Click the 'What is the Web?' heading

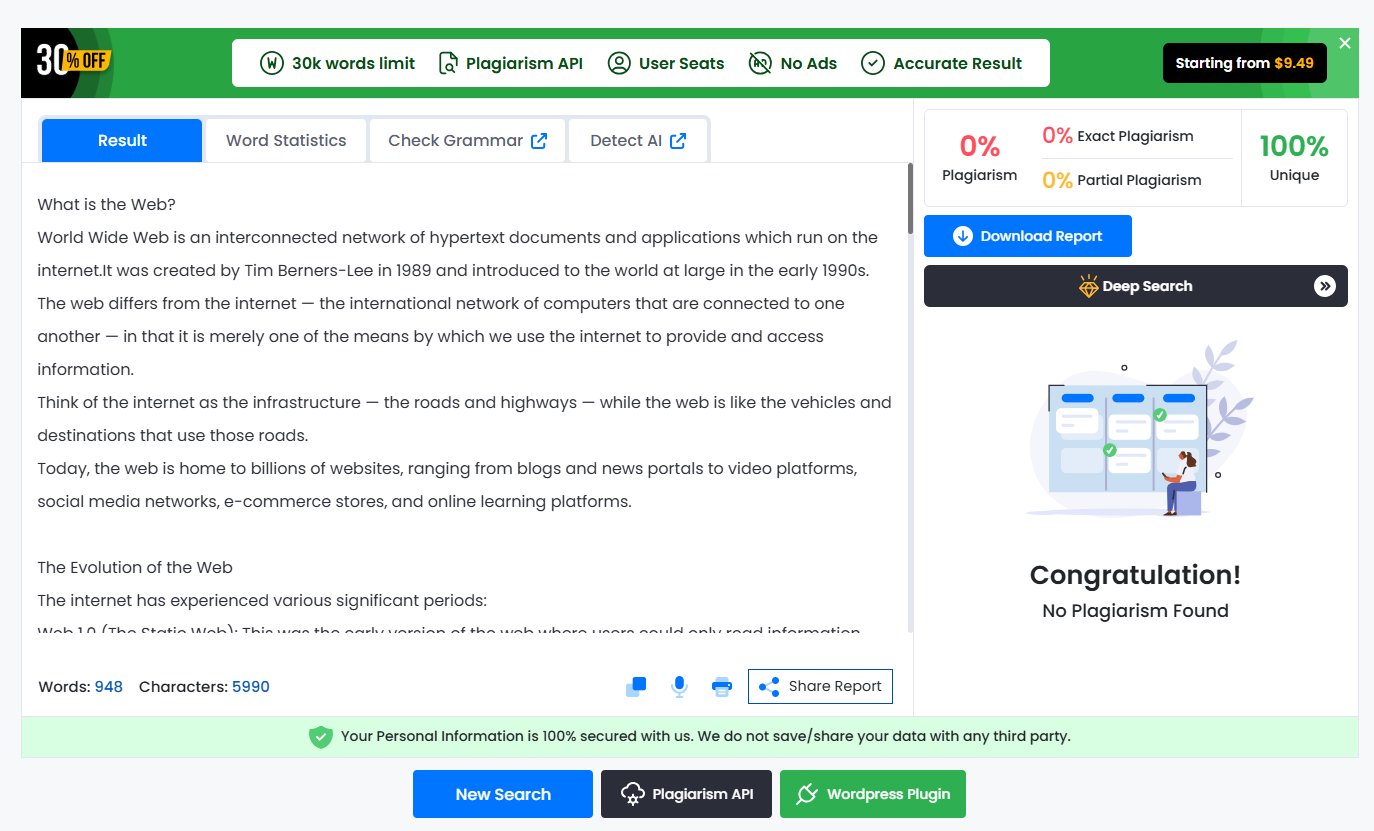point(107,204)
